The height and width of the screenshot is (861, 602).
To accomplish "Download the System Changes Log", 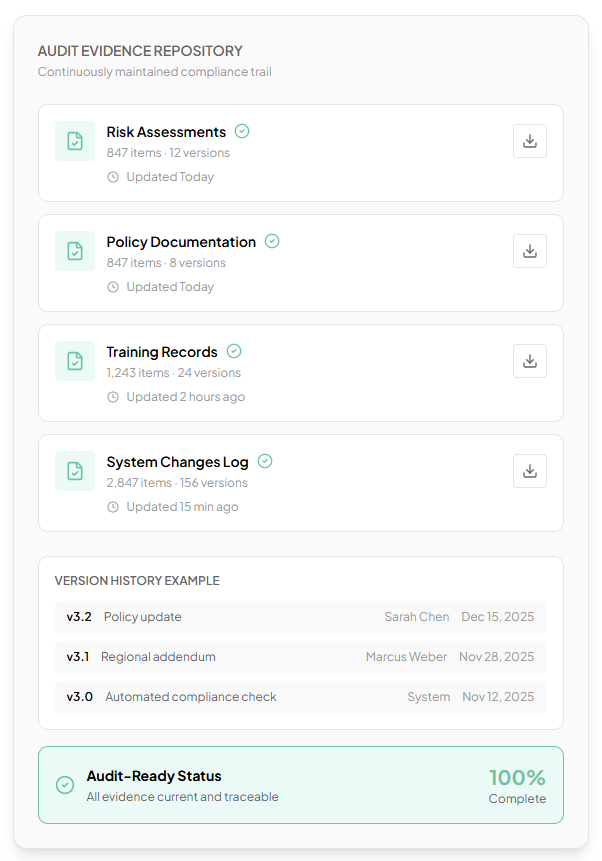I will [x=530, y=471].
